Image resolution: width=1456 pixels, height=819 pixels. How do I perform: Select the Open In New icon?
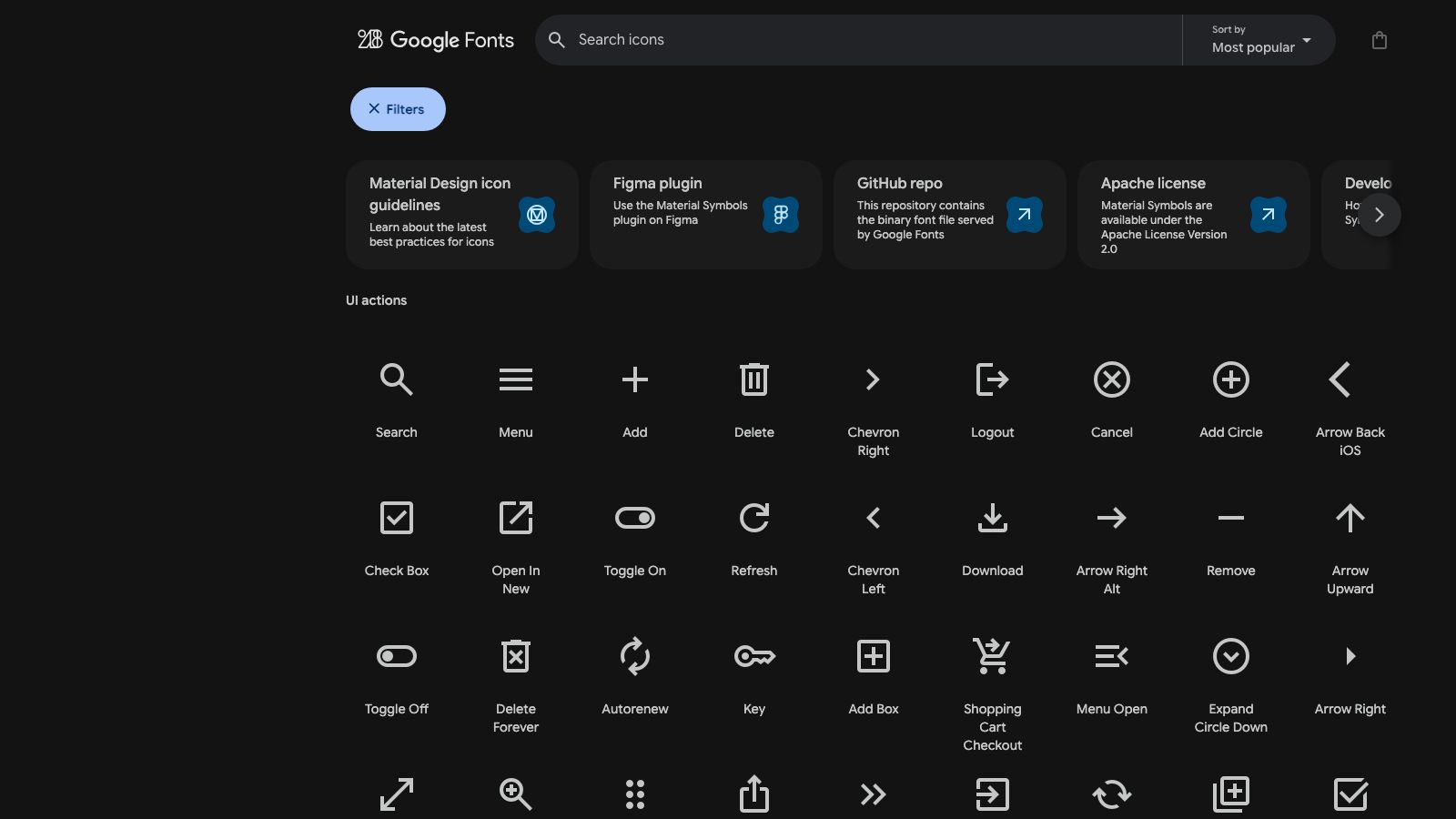click(516, 518)
